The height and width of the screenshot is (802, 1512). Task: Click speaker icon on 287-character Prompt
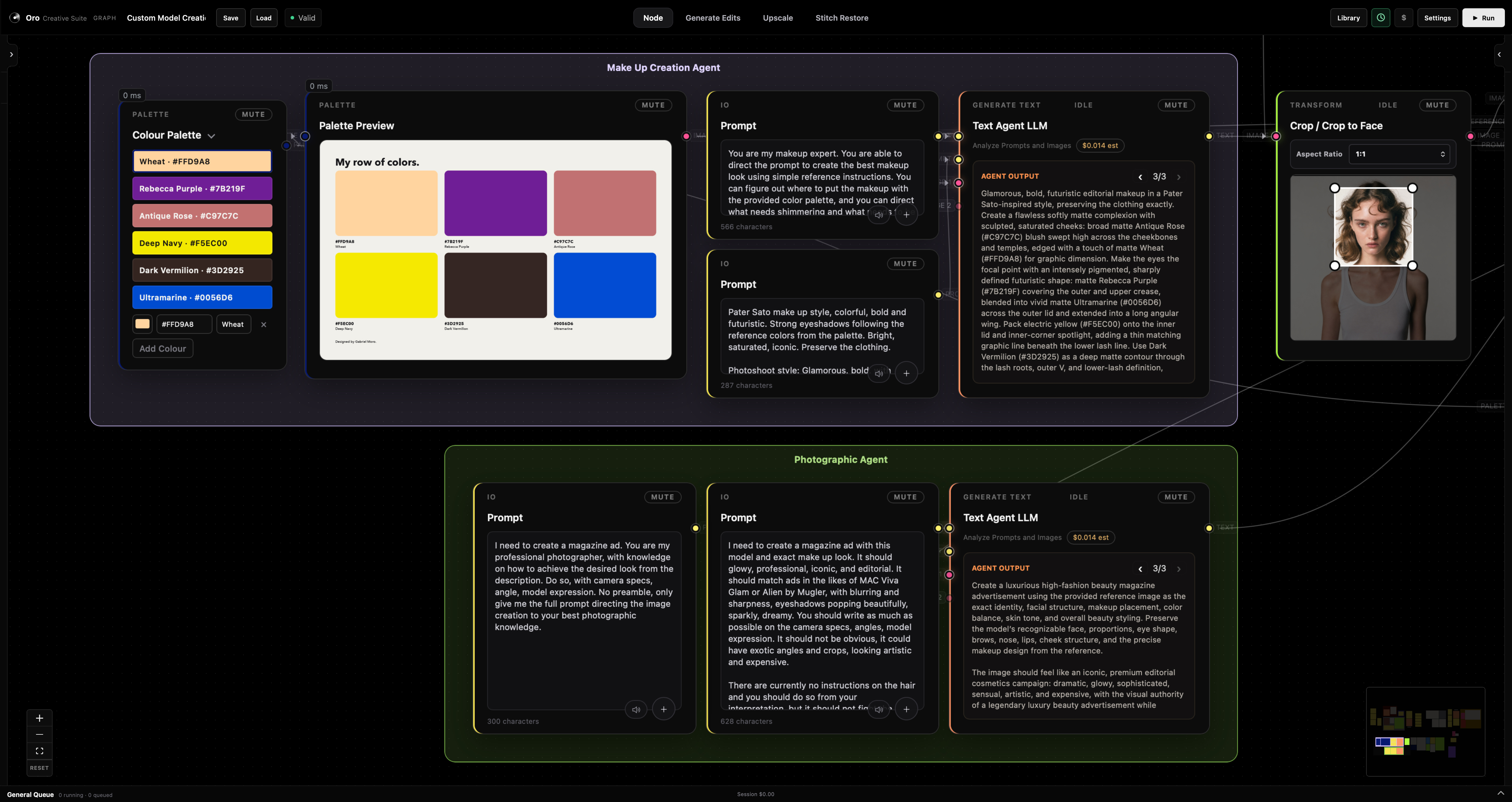[879, 373]
